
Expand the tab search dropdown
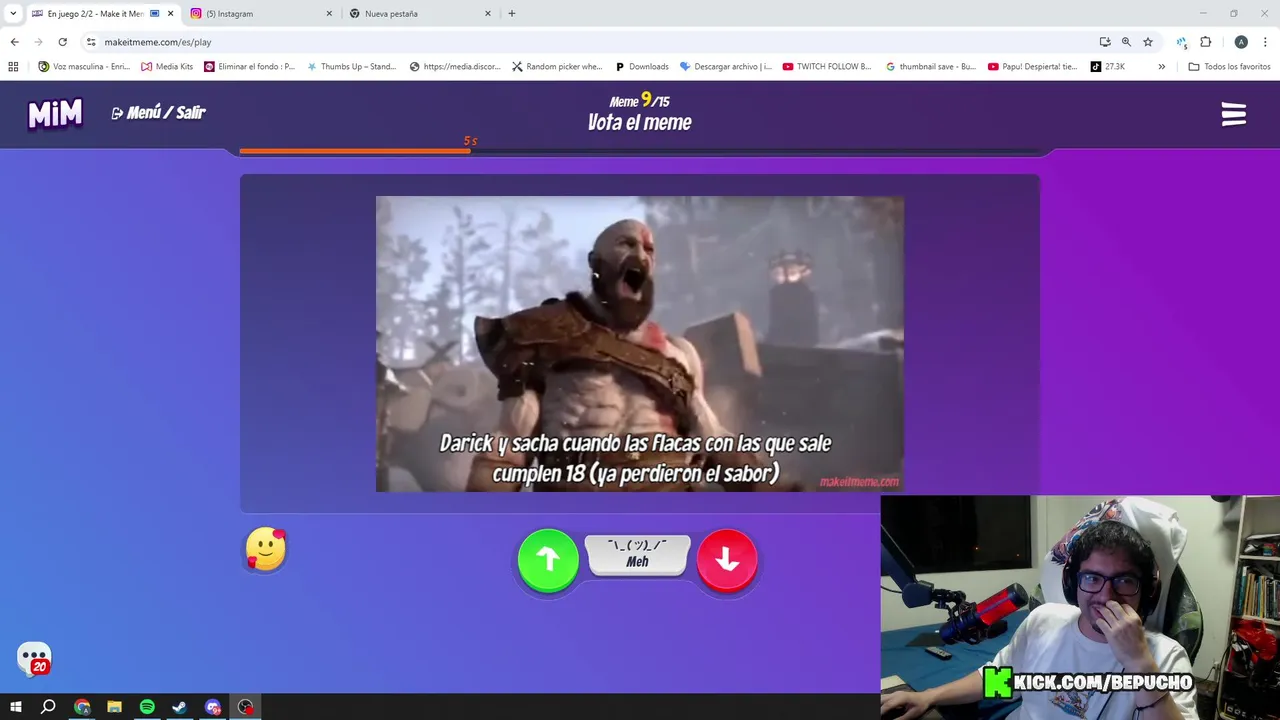click(x=13, y=14)
